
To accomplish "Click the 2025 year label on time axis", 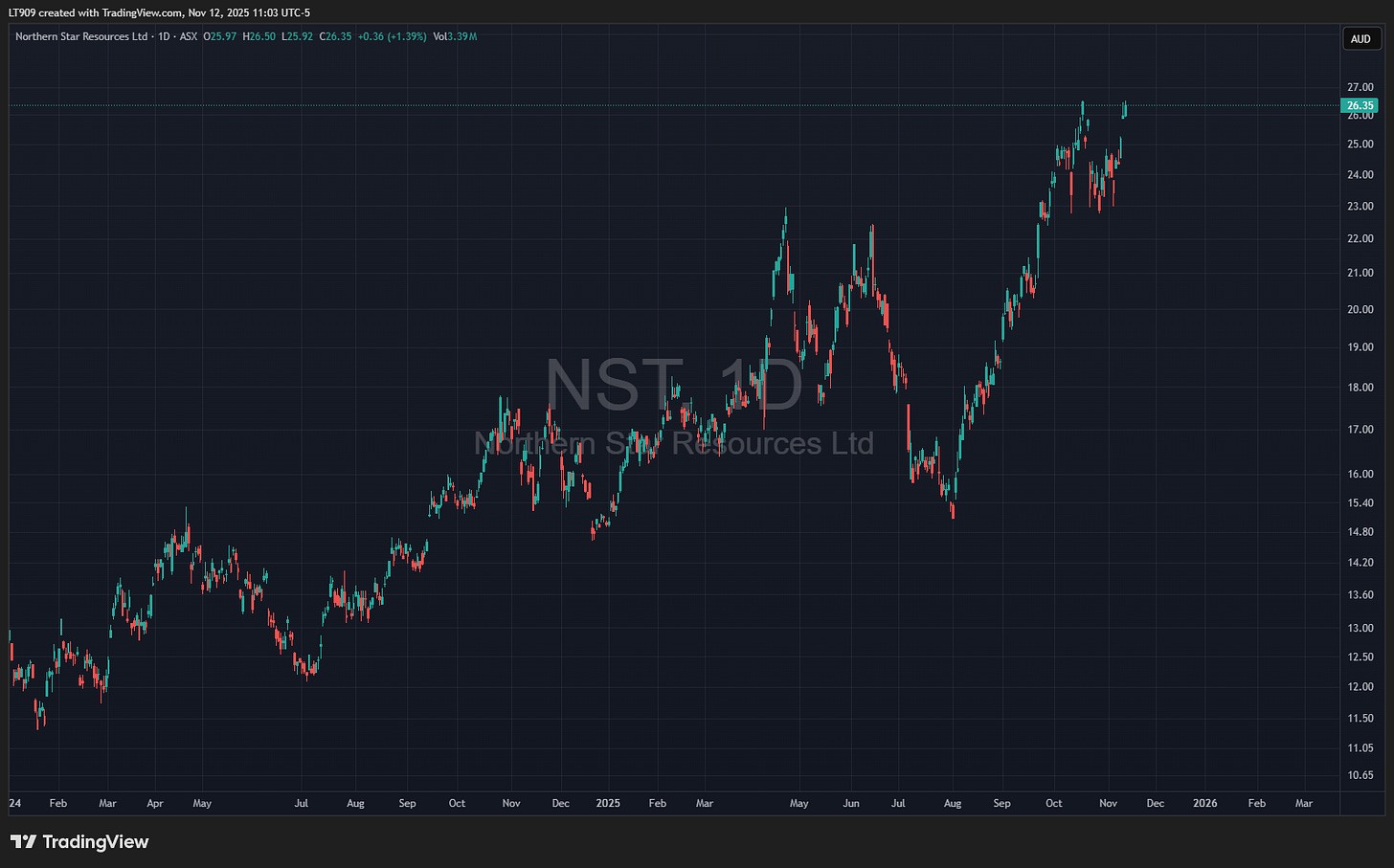I will click(608, 803).
